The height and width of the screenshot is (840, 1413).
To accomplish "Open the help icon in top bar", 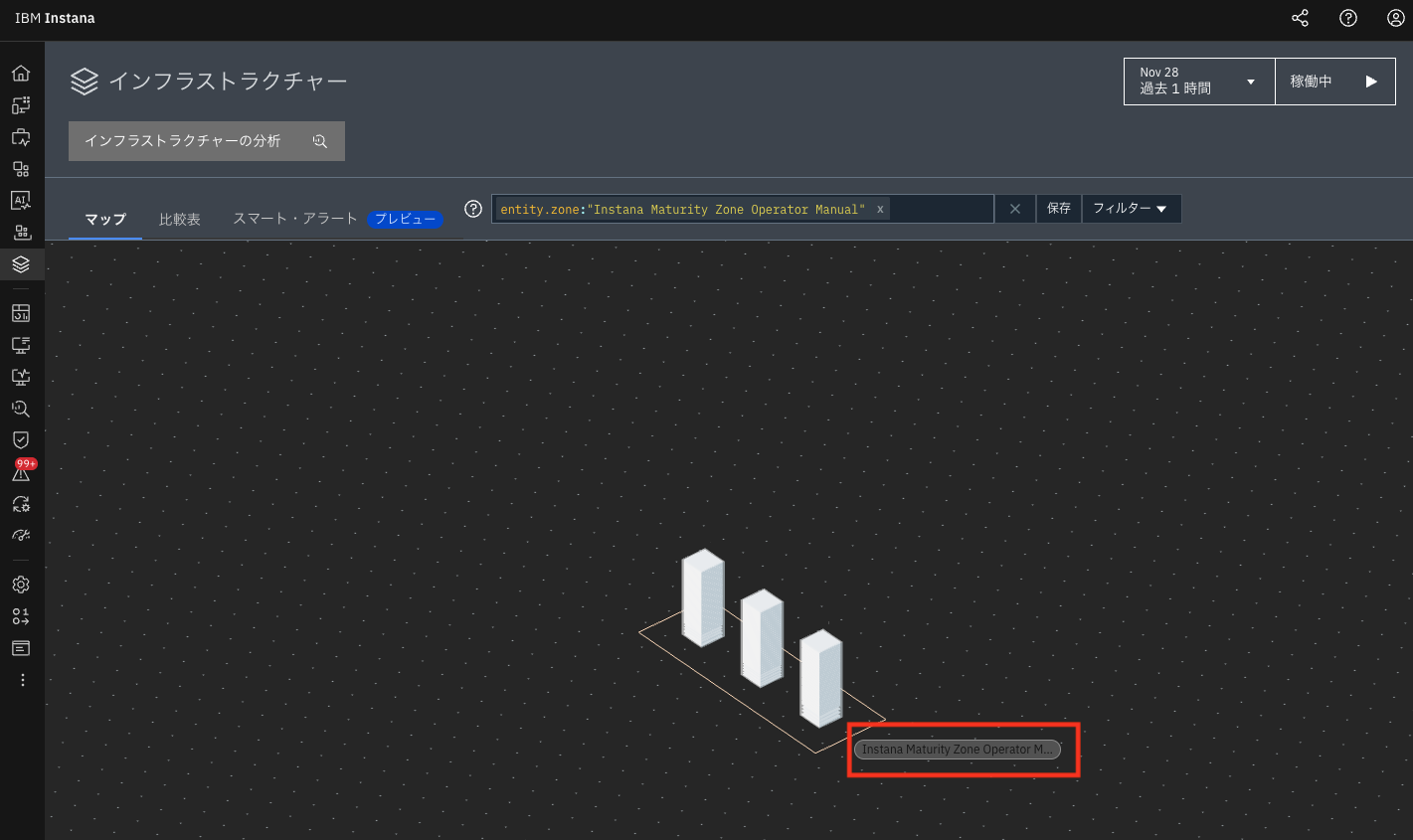I will [x=1348, y=18].
